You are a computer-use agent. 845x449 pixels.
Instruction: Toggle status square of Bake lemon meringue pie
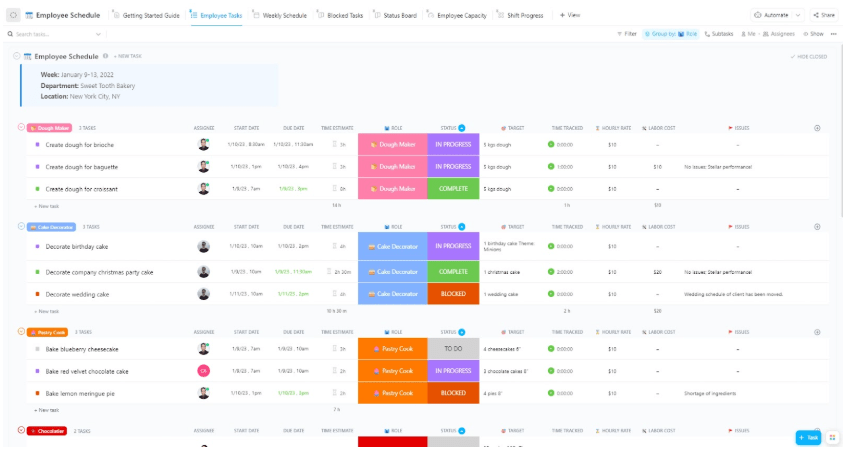tap(37, 393)
